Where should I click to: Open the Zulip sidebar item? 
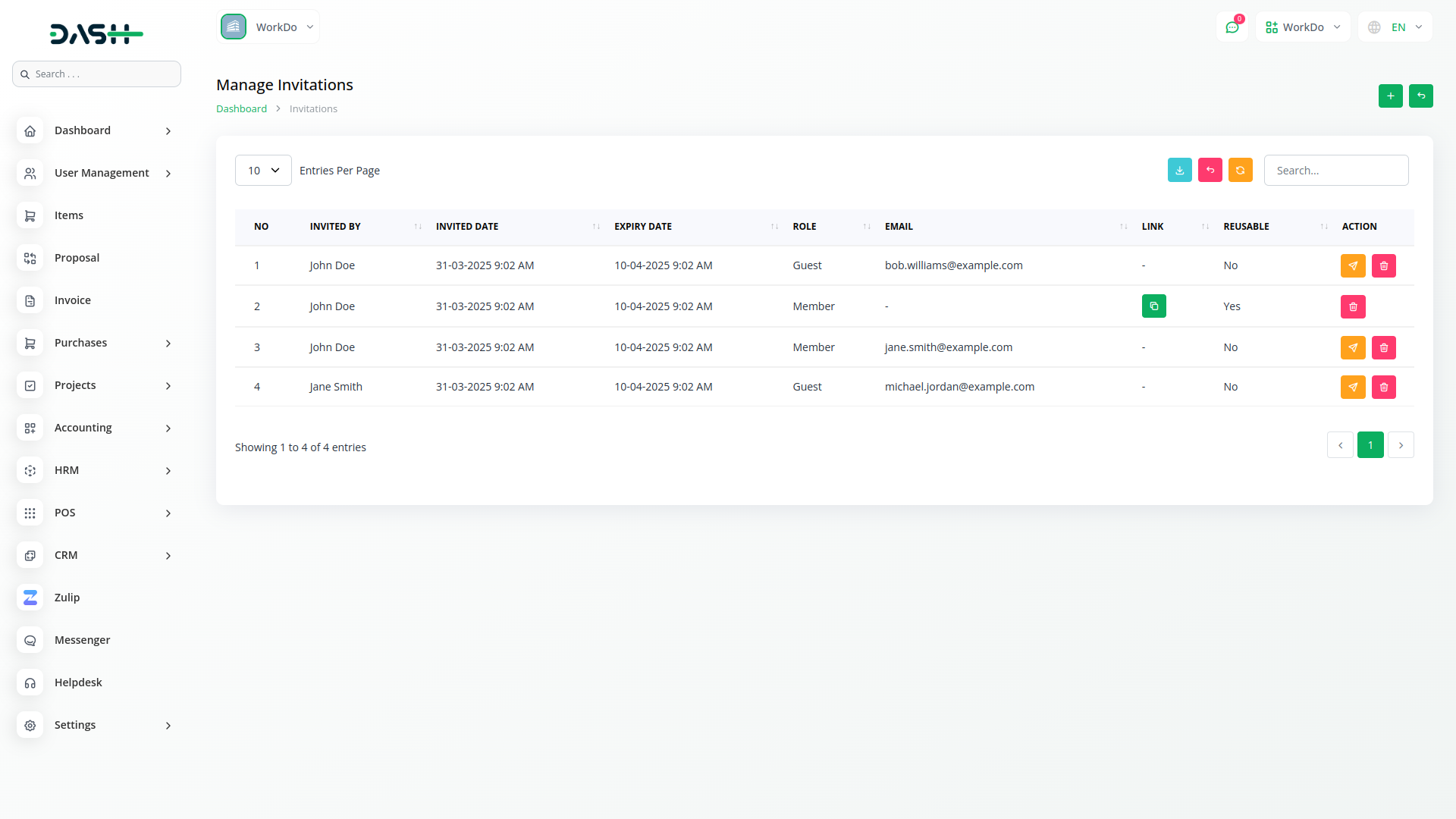(x=67, y=598)
